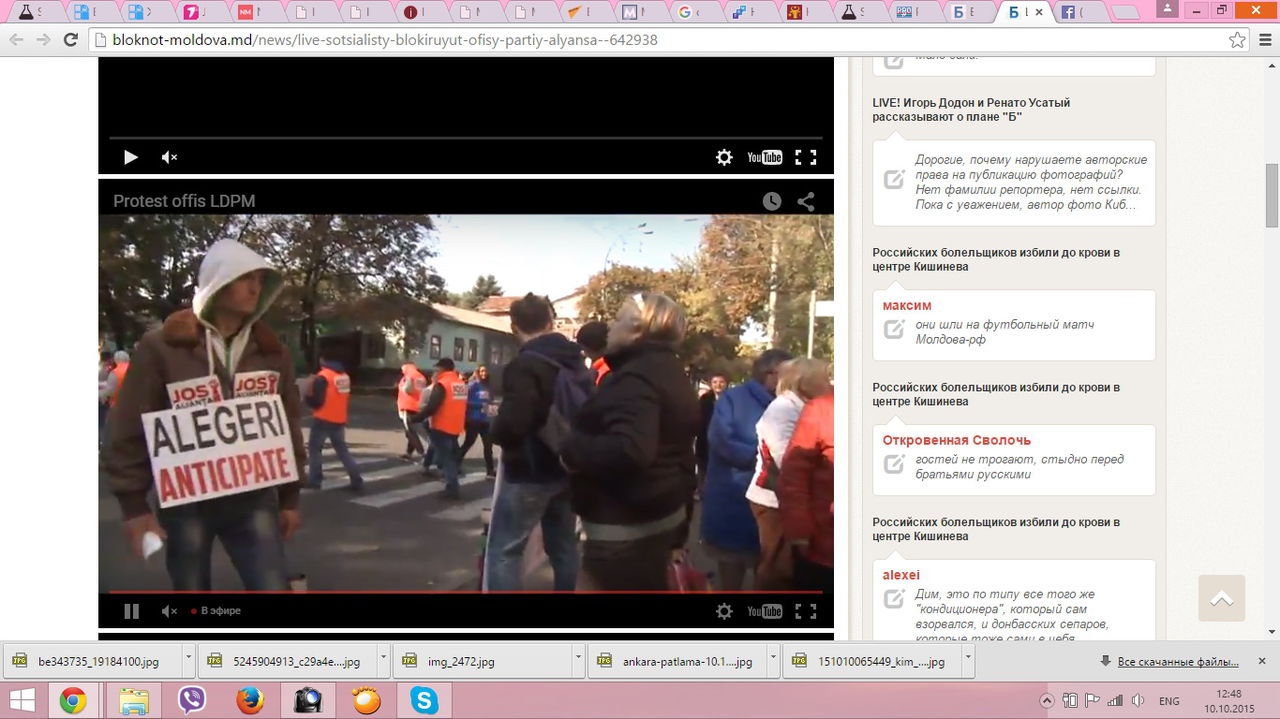Open dropdown arrow for img_2472.jpg

click(x=577, y=661)
